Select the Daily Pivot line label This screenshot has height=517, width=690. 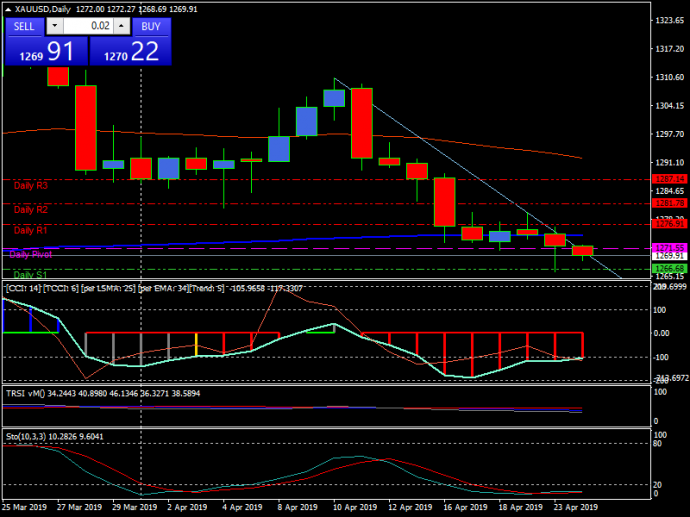[32, 255]
